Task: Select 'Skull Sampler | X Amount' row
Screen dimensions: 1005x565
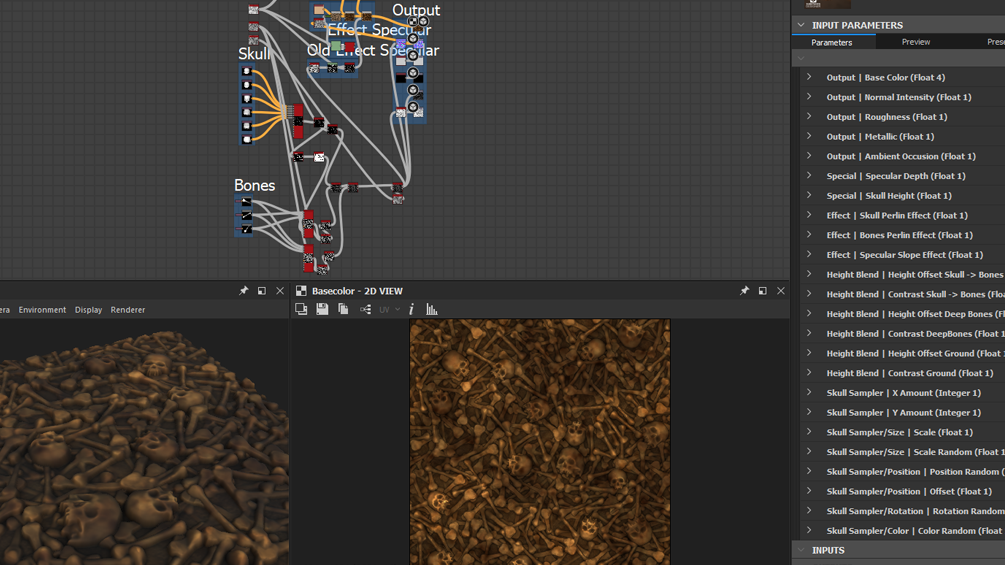Action: [902, 393]
